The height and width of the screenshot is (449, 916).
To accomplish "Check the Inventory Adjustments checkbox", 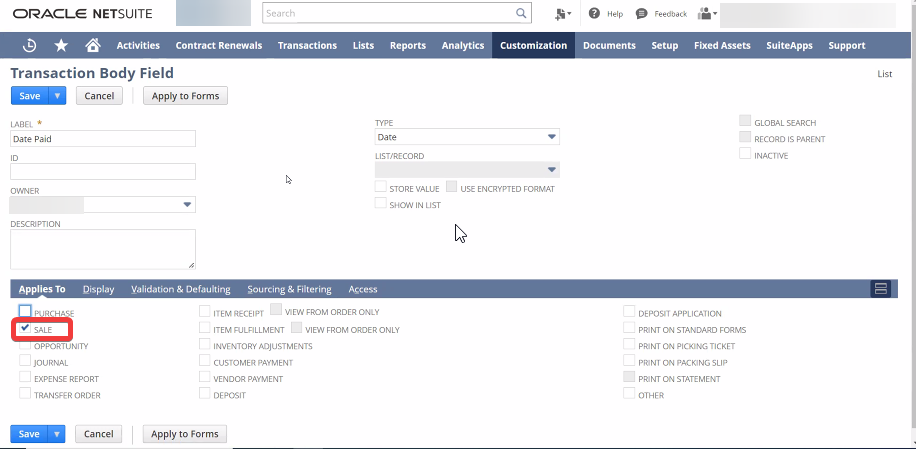I will 204,344.
